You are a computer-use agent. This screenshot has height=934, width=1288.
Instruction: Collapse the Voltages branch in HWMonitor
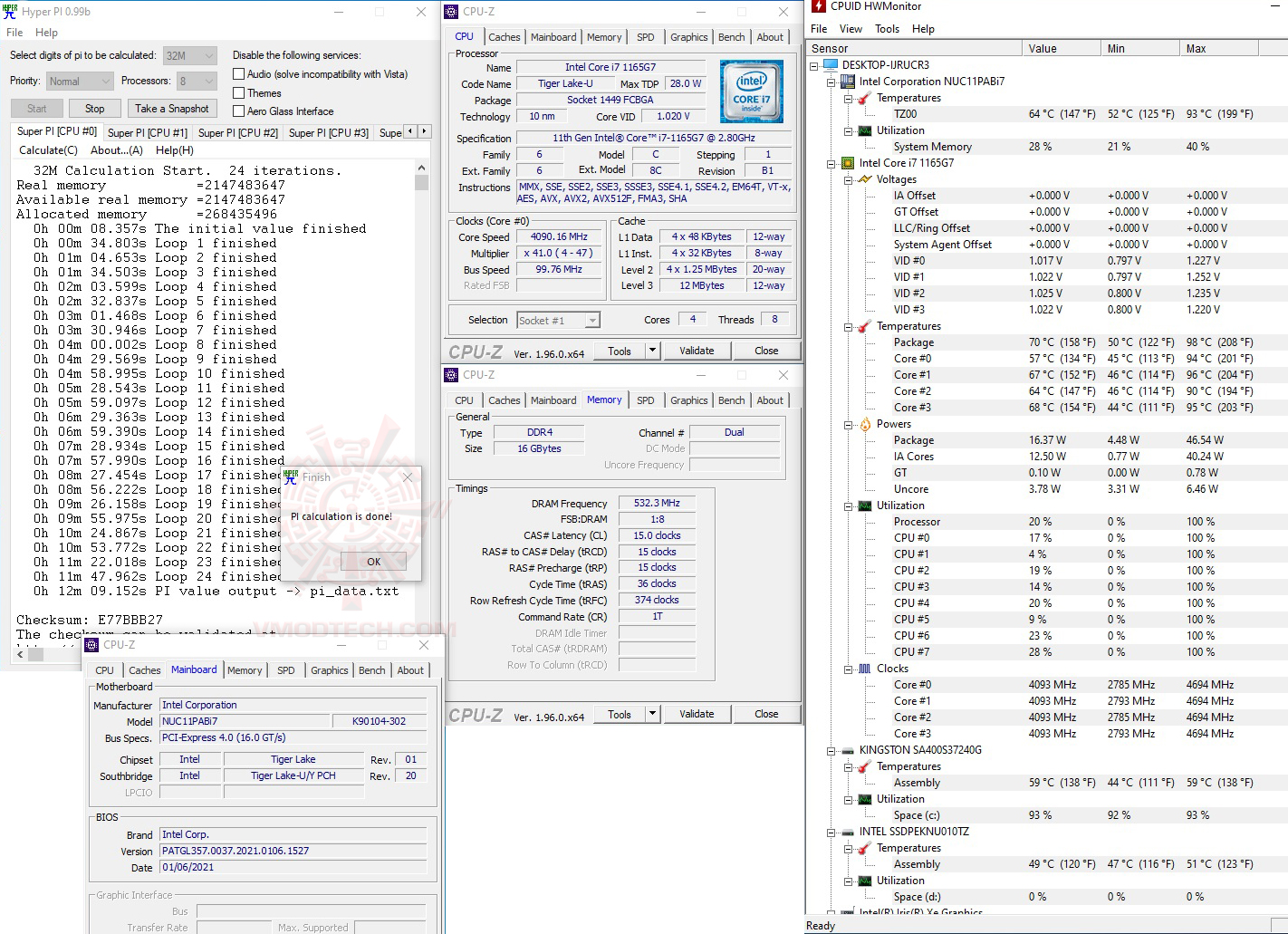tap(848, 179)
